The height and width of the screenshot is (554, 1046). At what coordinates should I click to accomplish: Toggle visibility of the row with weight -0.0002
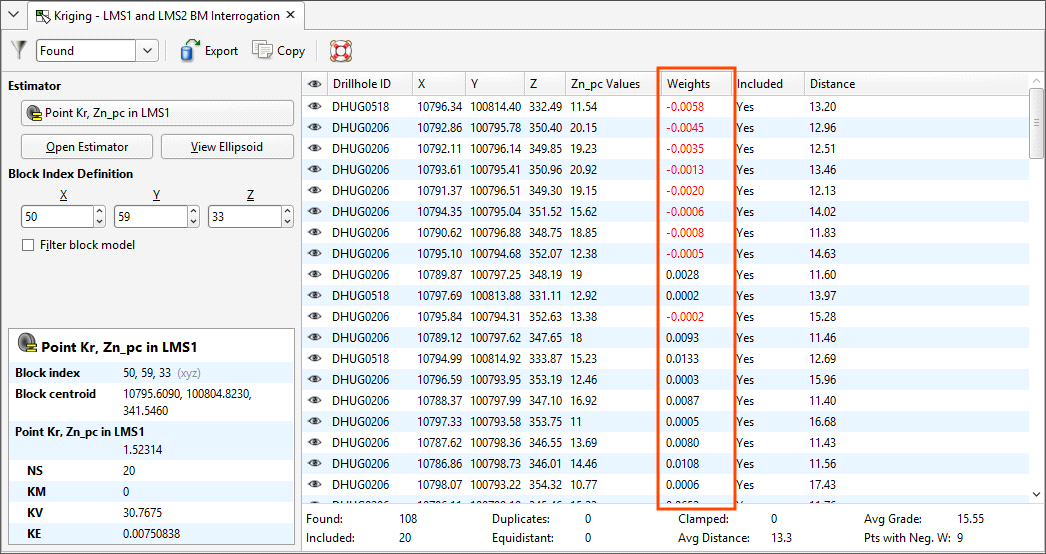coord(314,316)
